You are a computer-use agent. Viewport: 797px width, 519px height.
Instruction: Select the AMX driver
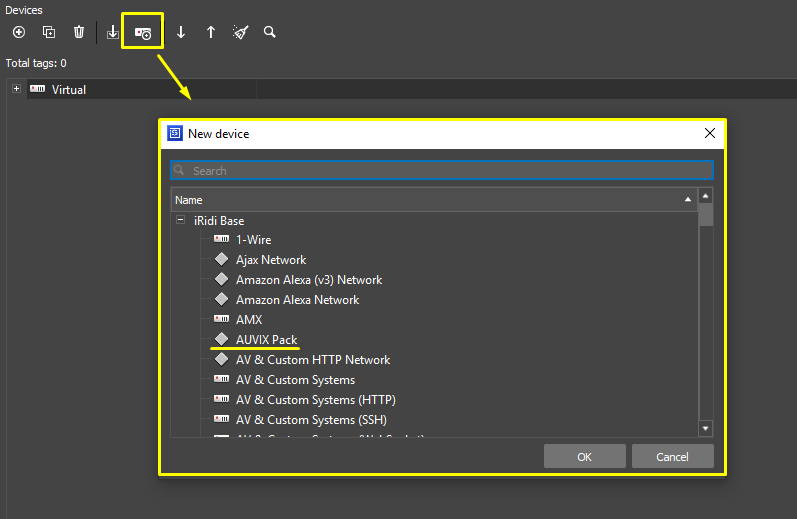(249, 320)
